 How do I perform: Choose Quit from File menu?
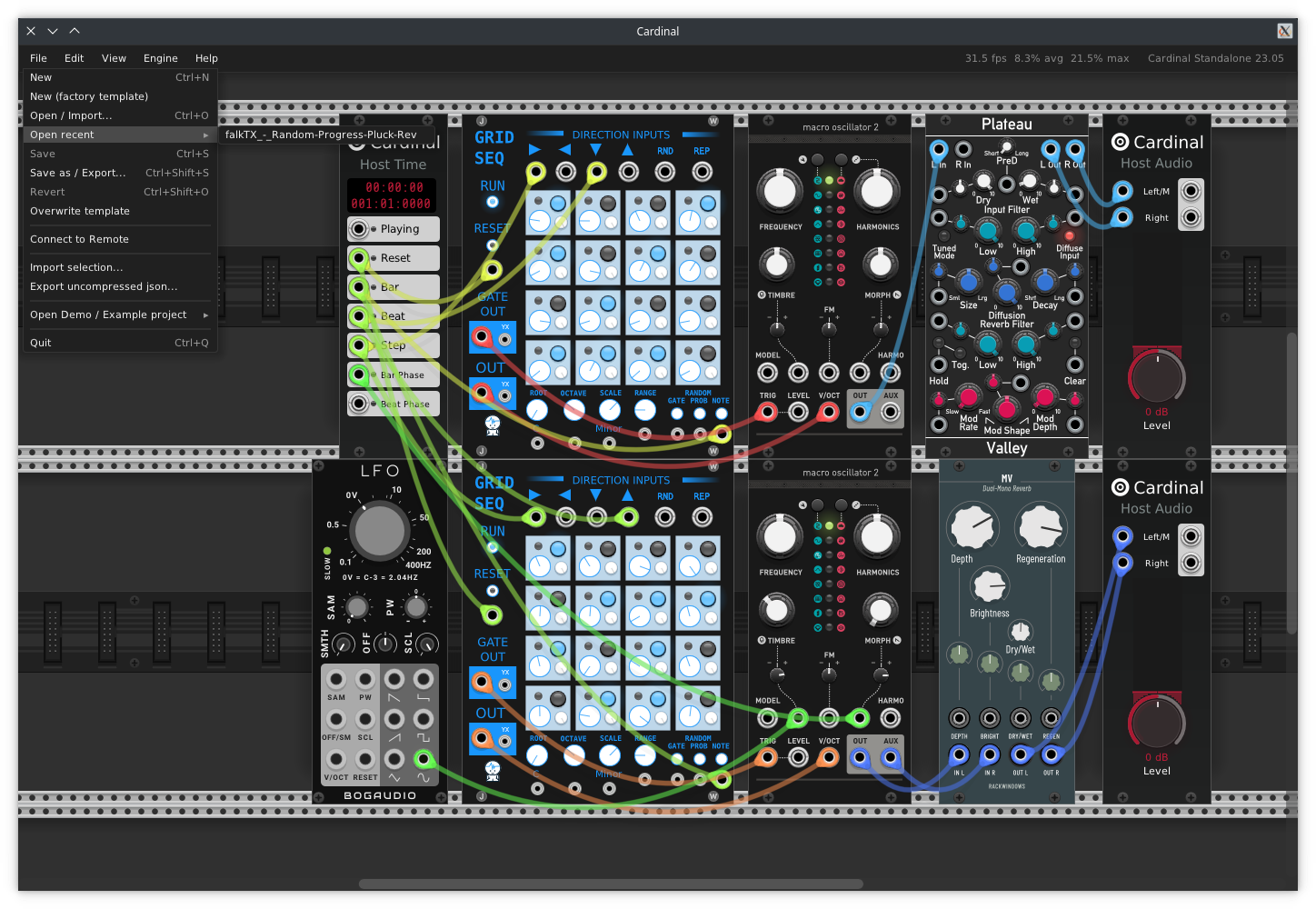(x=120, y=343)
